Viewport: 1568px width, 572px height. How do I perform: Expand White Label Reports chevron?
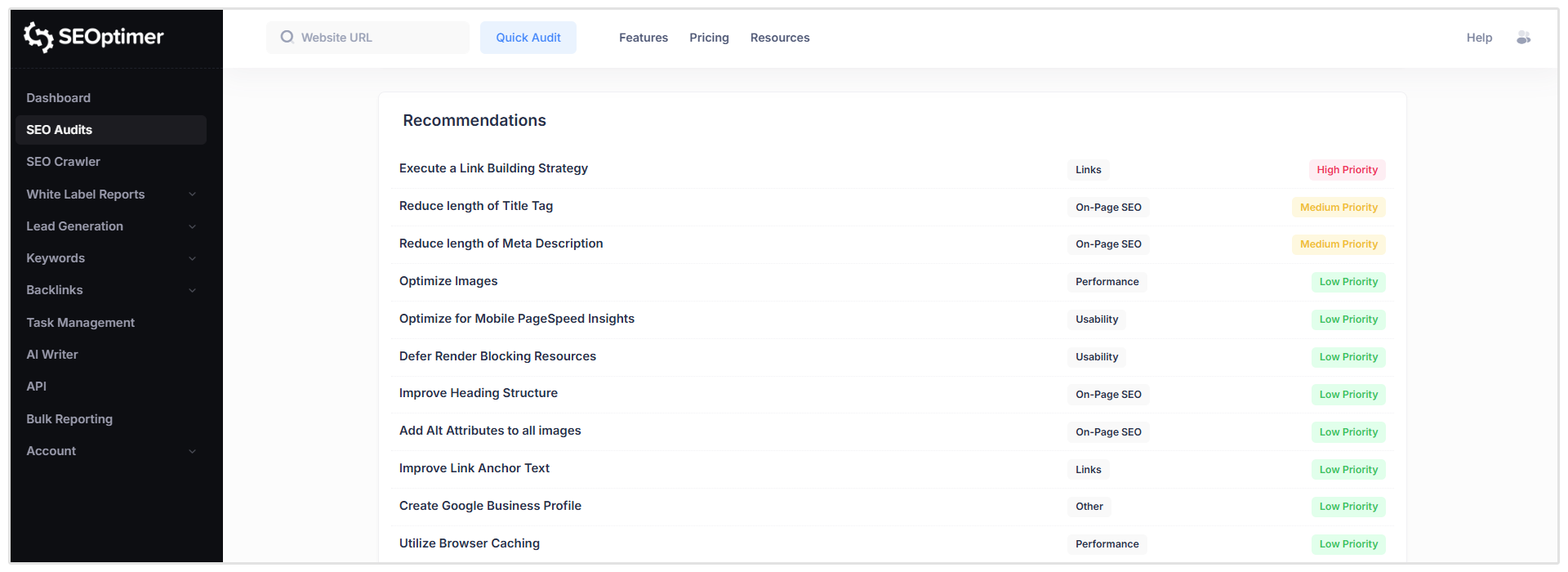pyautogui.click(x=193, y=194)
